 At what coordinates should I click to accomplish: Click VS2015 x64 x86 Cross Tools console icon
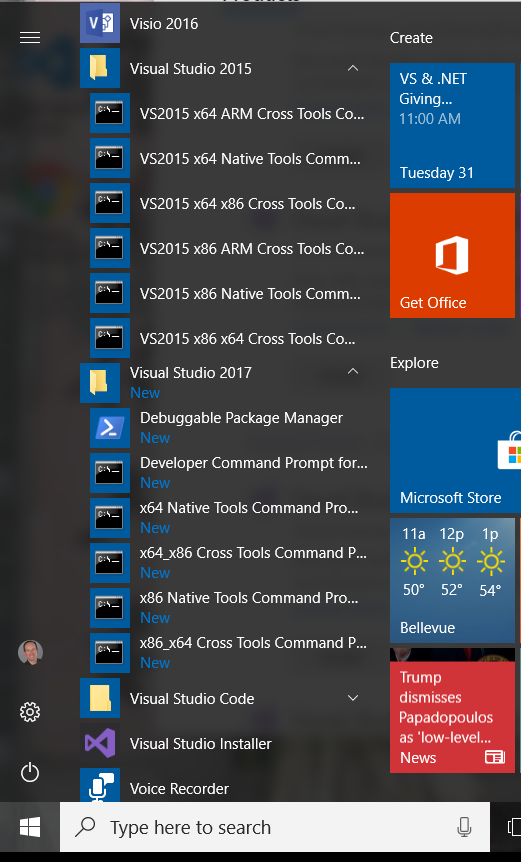pyautogui.click(x=110, y=203)
